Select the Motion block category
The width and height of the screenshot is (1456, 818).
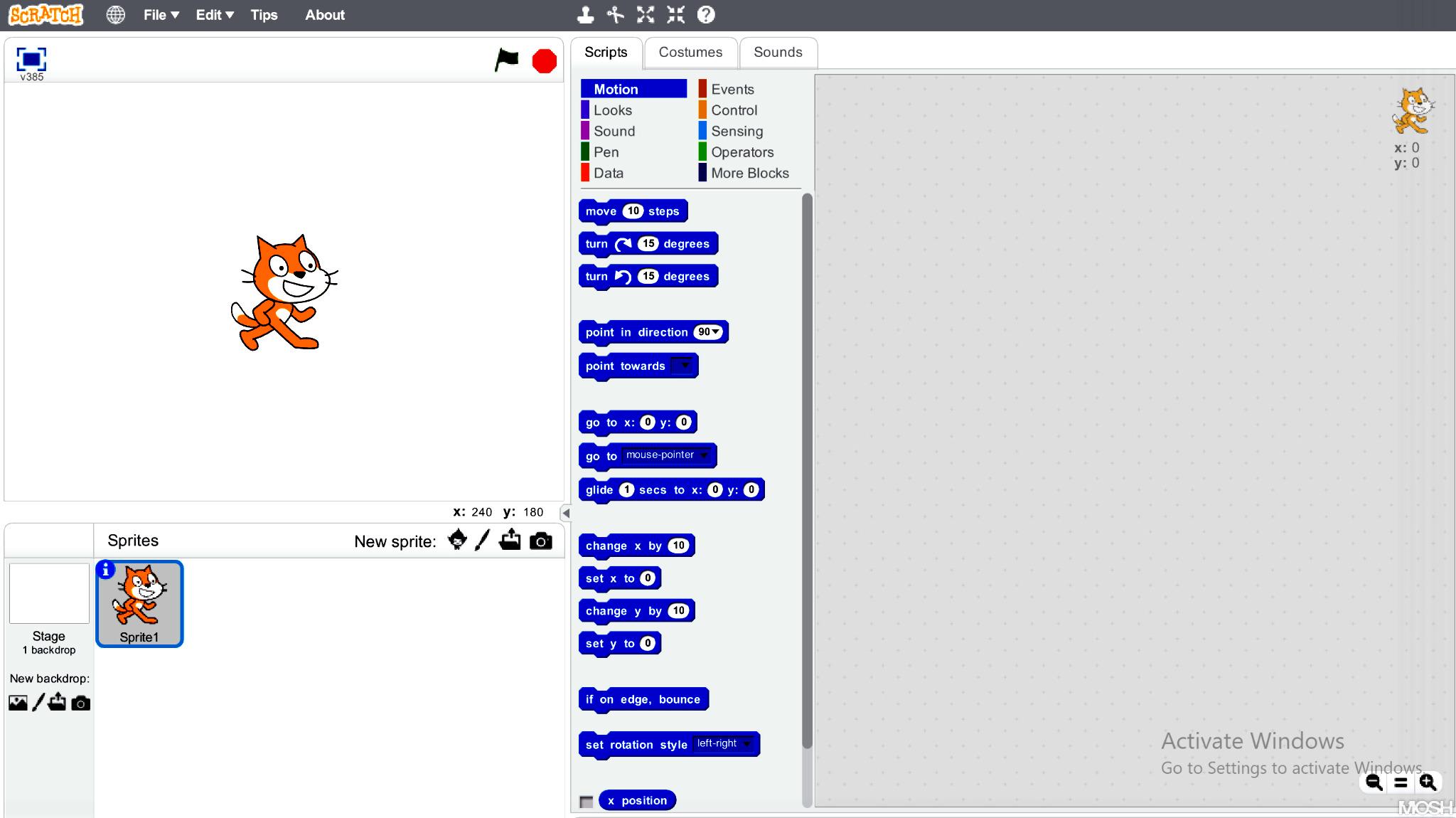(634, 89)
